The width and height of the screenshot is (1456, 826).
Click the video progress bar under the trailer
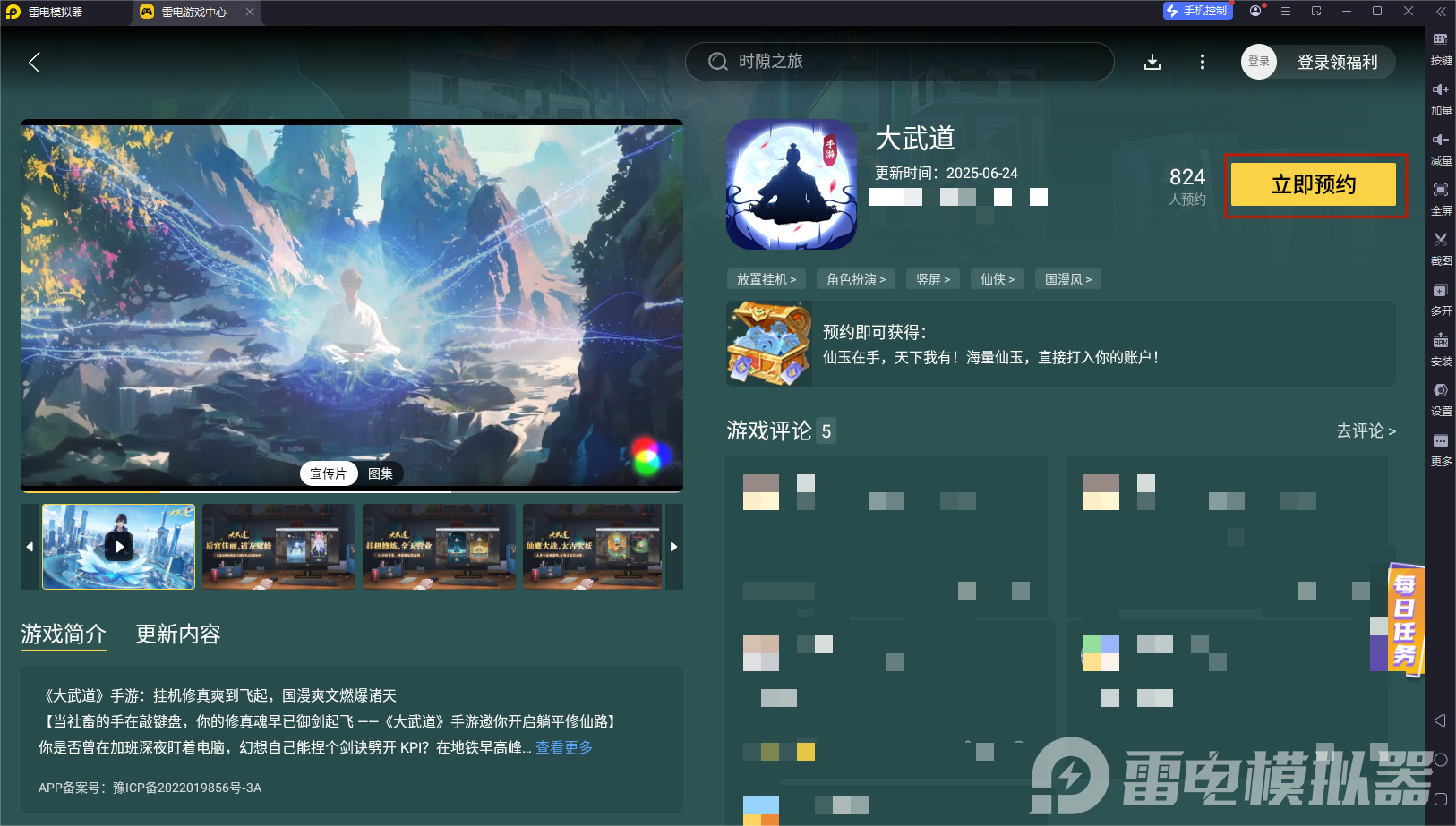tap(352, 490)
